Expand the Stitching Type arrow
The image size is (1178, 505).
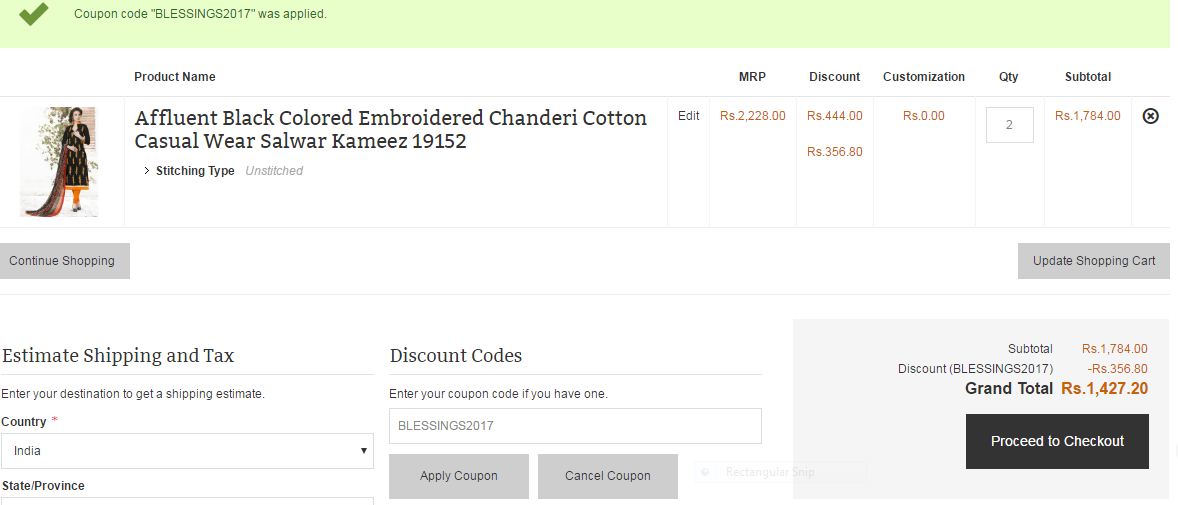147,171
